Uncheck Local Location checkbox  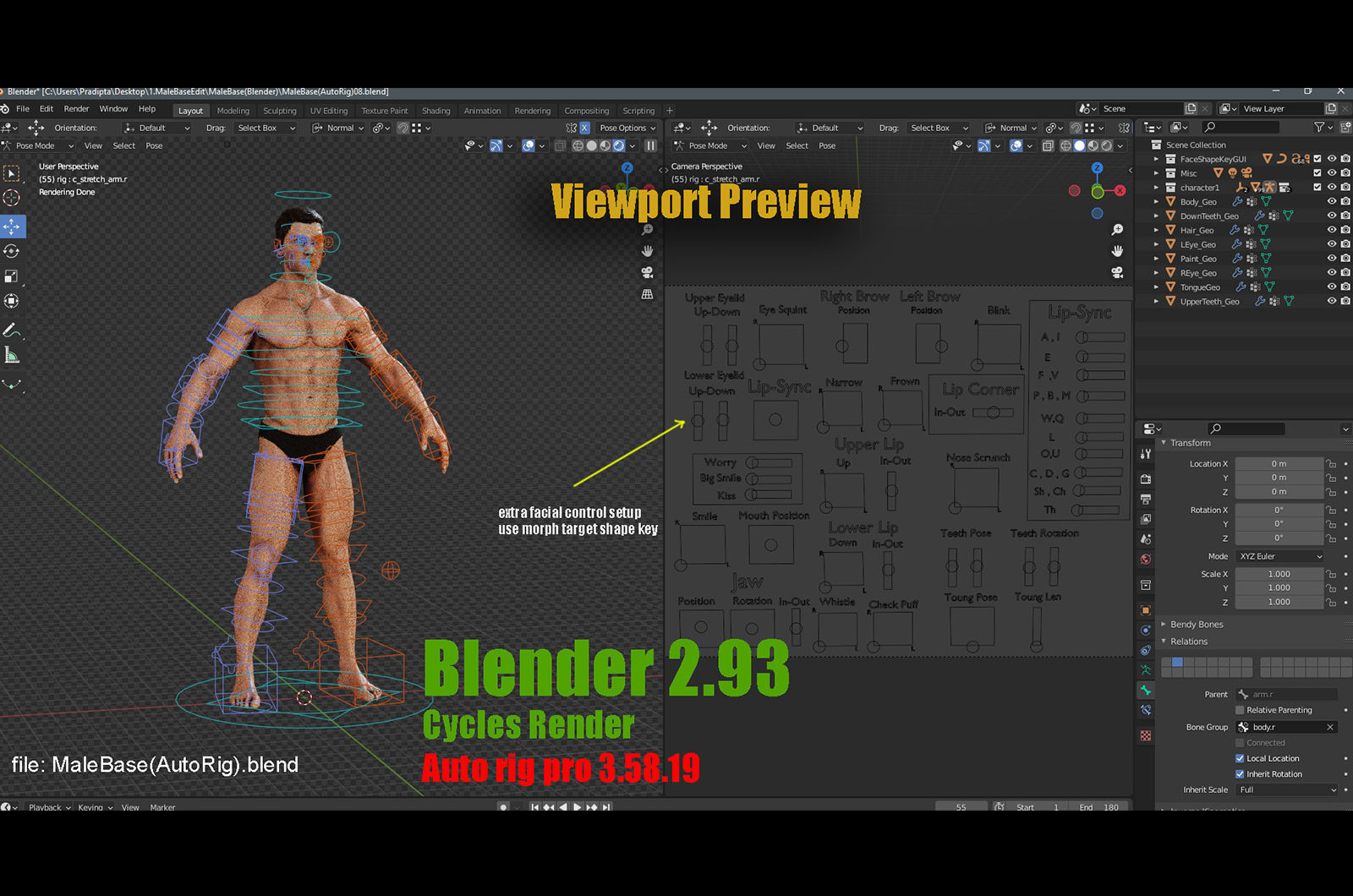pyautogui.click(x=1240, y=758)
